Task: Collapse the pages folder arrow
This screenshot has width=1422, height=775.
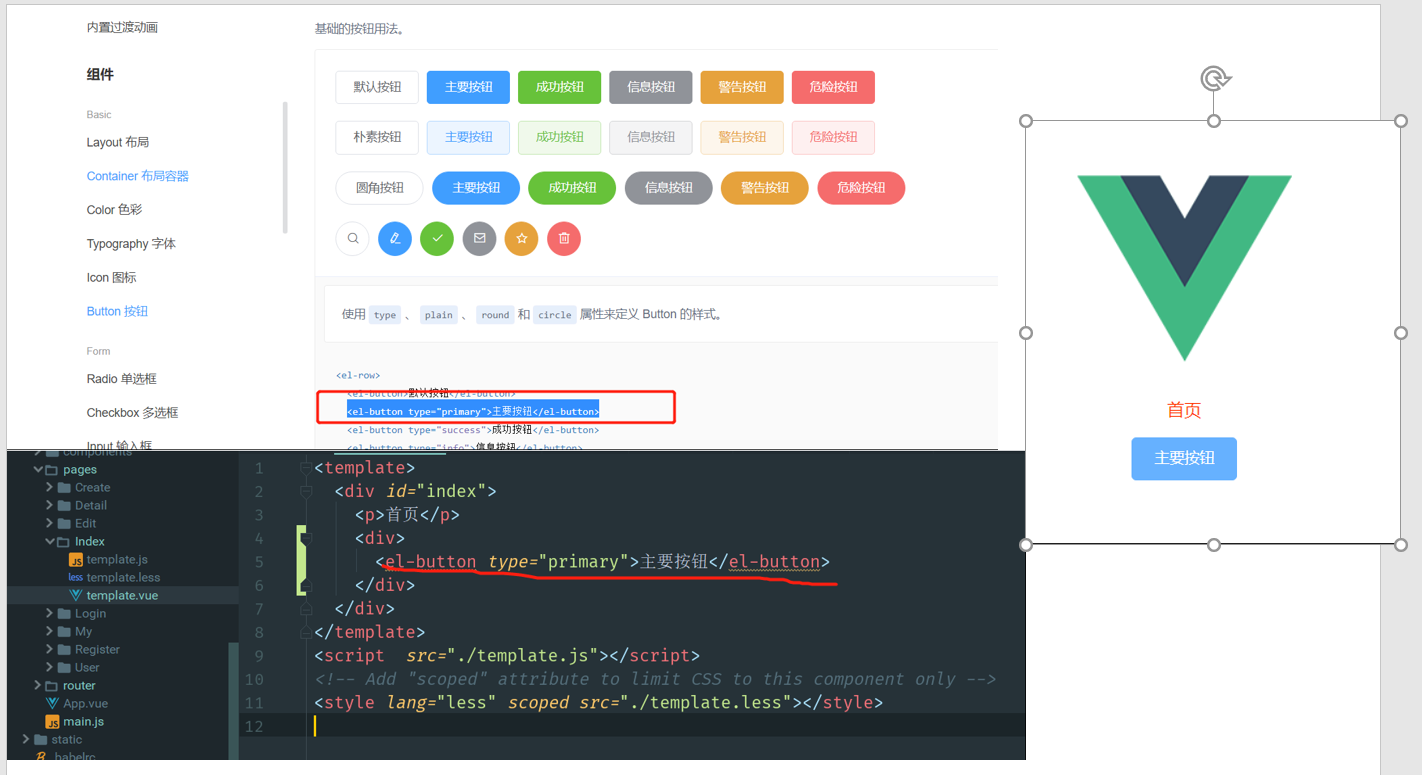Action: click(38, 470)
